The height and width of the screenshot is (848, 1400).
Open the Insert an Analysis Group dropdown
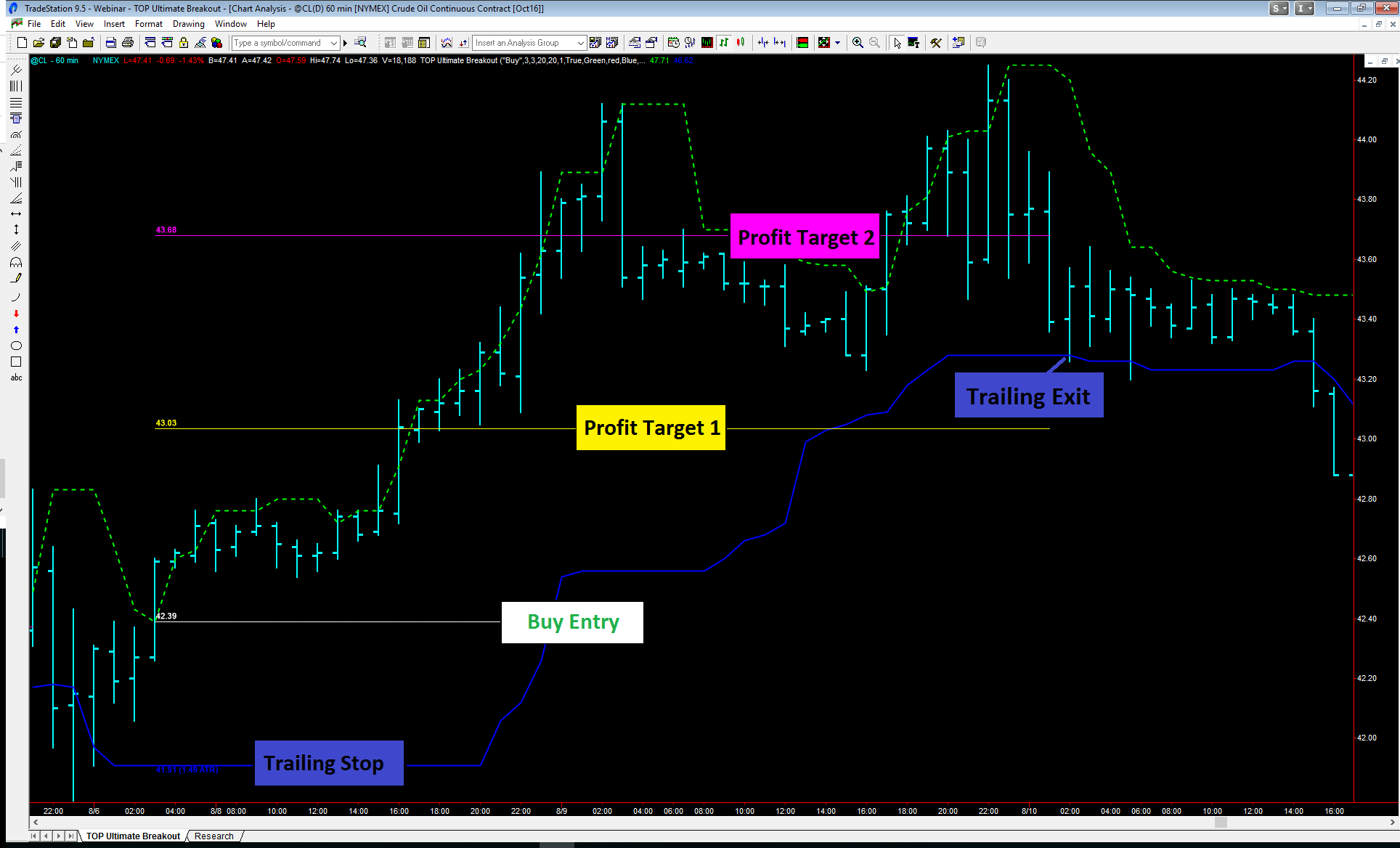click(580, 43)
